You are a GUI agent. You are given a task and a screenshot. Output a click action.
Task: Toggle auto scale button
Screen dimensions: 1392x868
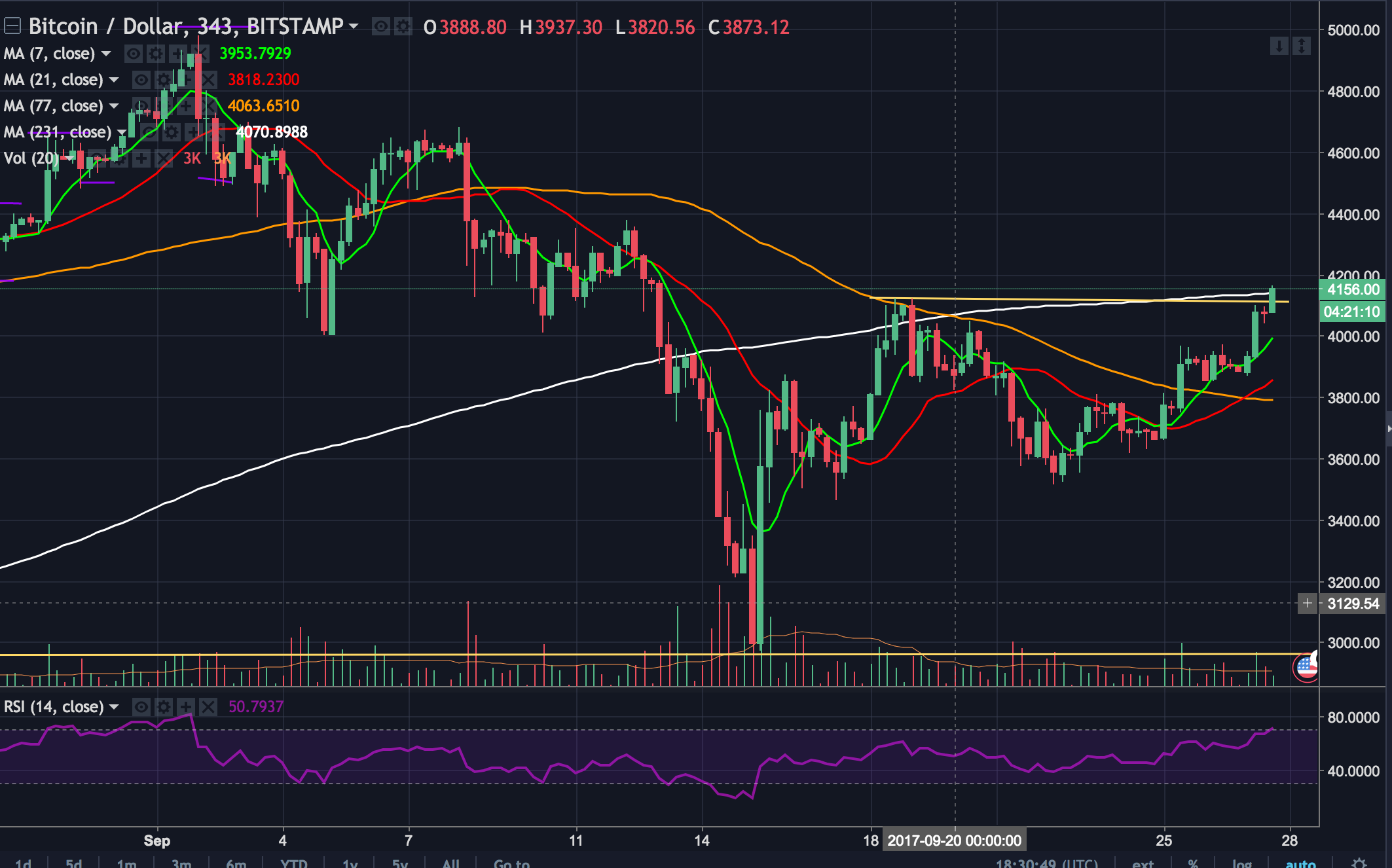(1301, 863)
